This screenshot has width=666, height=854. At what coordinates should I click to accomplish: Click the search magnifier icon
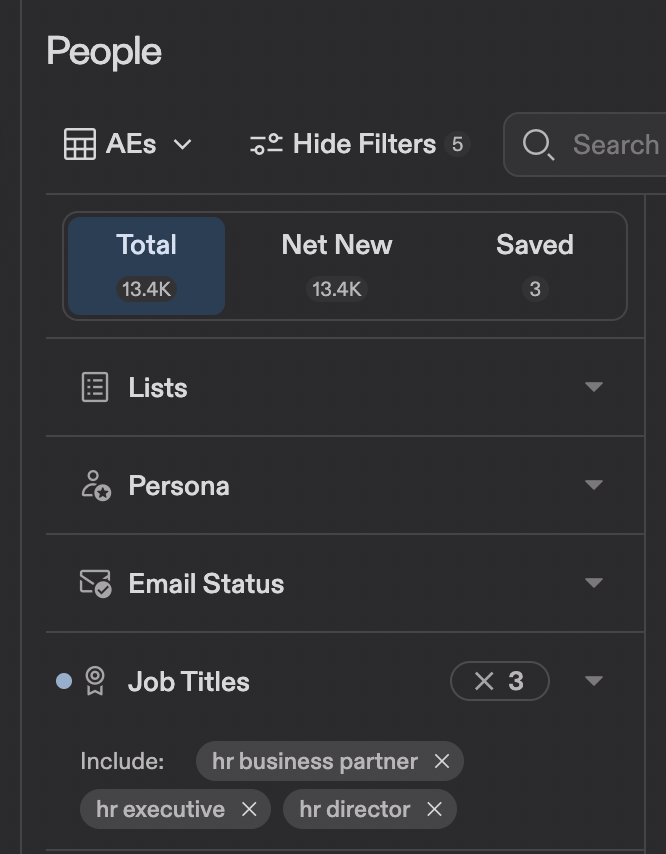[538, 145]
